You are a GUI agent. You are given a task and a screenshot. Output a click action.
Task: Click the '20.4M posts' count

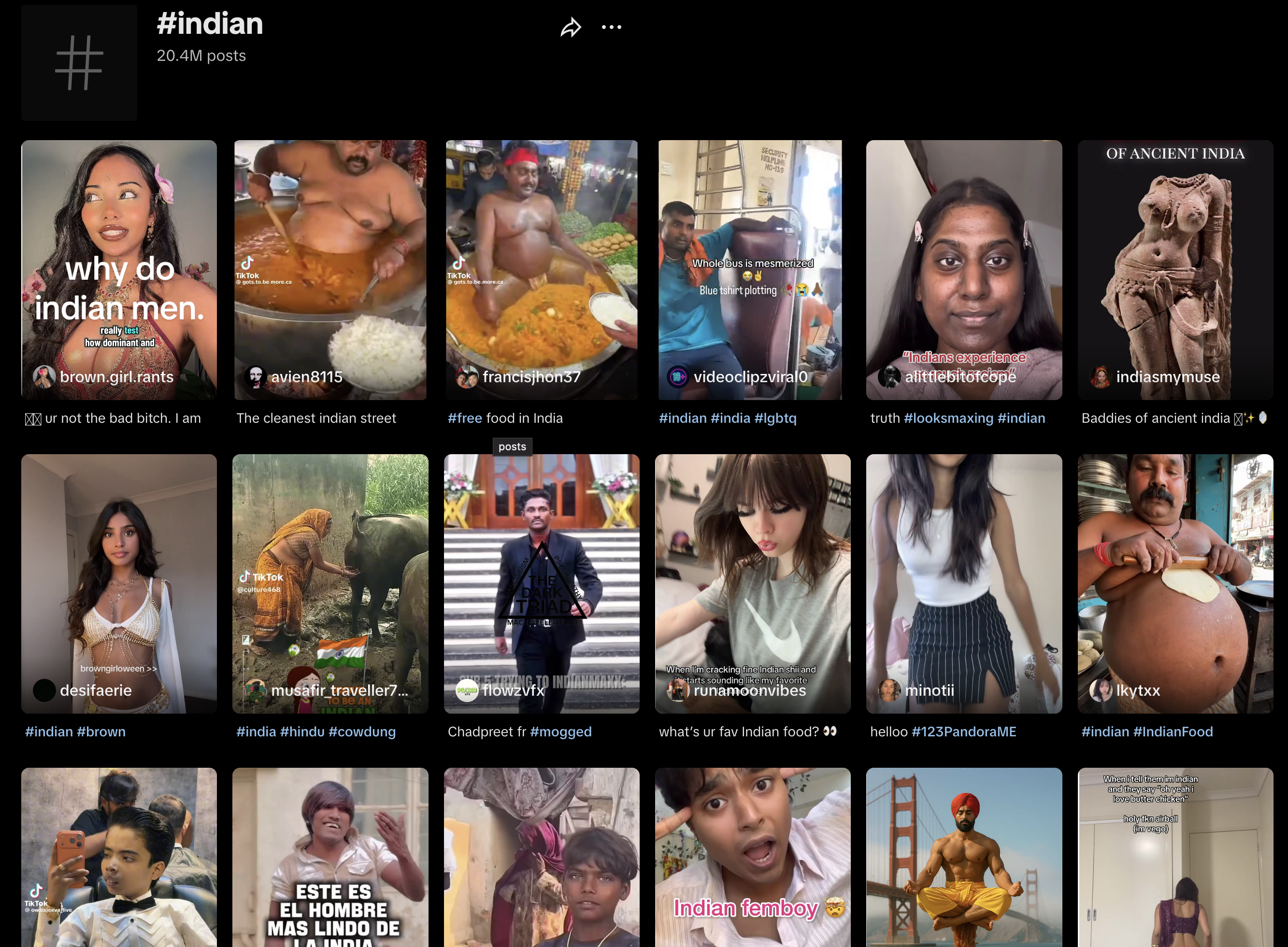[201, 56]
